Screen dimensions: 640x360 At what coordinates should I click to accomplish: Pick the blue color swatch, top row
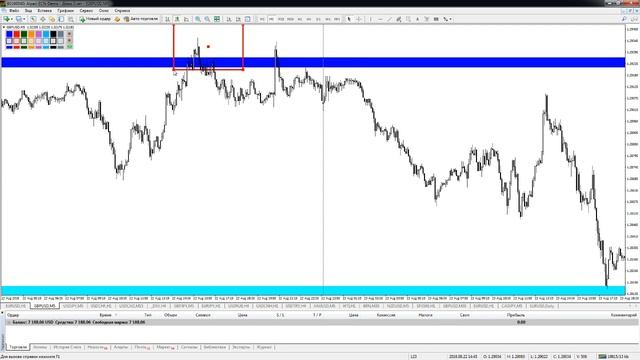[x=9, y=34]
